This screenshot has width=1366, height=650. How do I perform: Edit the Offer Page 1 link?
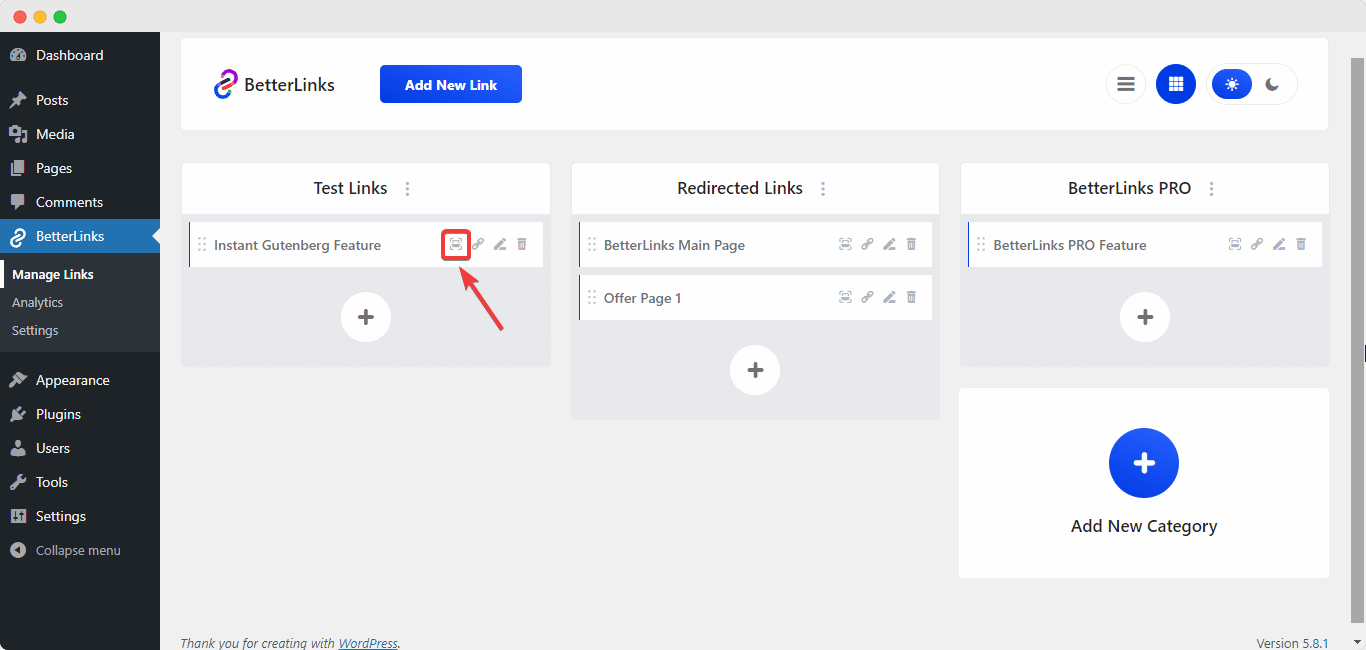point(889,297)
